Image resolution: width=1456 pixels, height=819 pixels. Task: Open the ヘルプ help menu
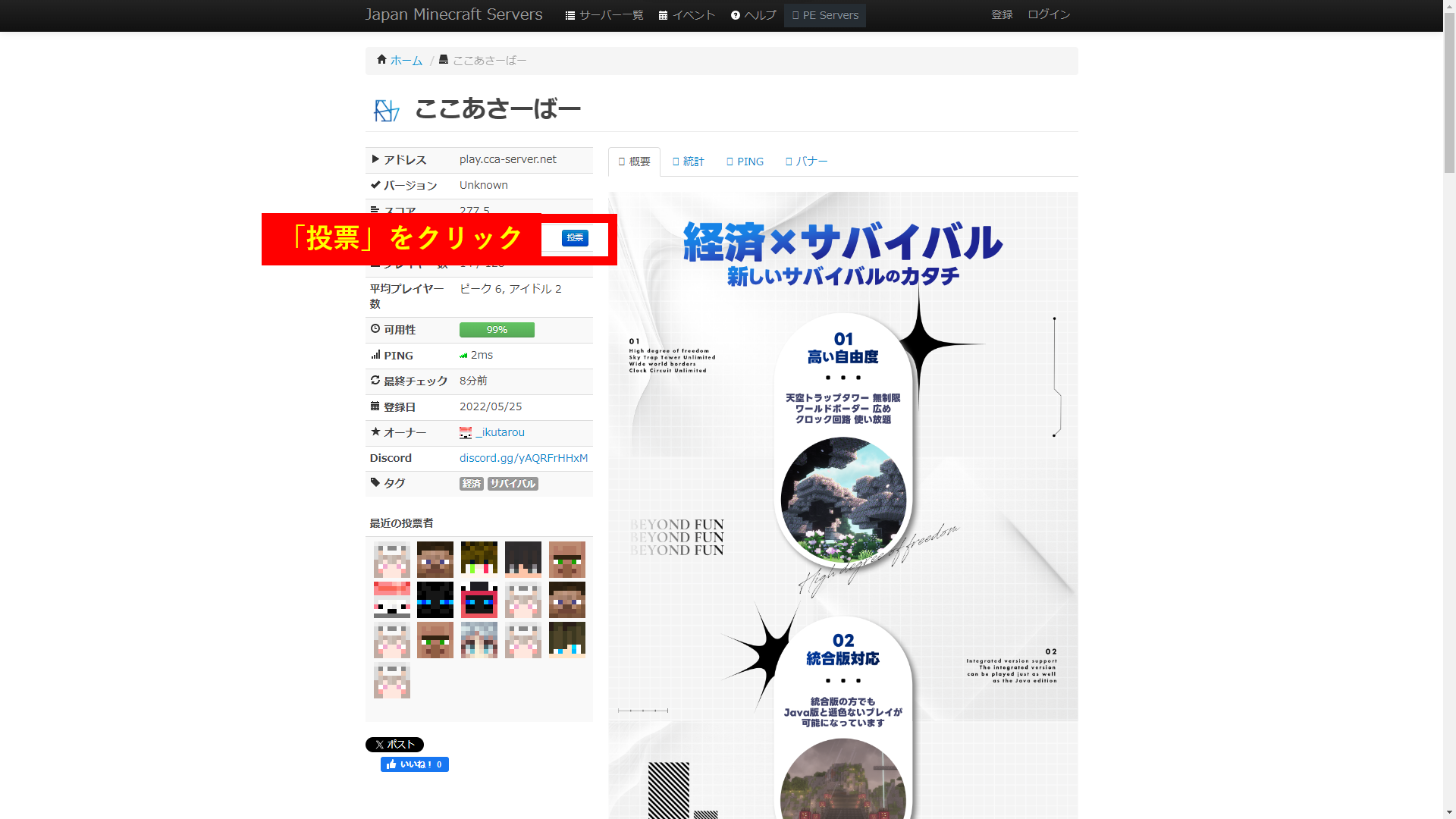754,15
